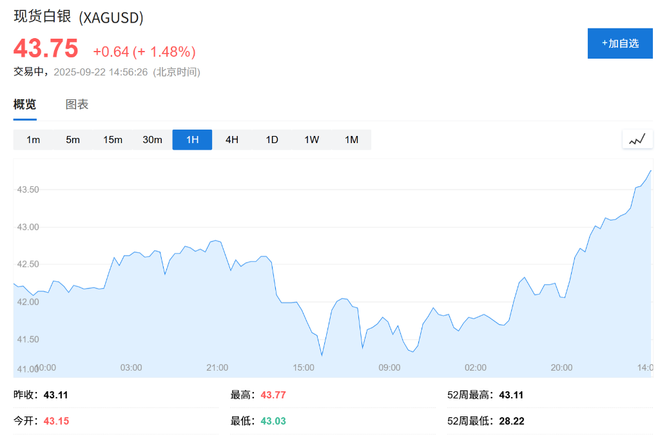This screenshot has height=439, width=660.
Task: Click the 现货白银 (XAGUSD) title
Action: 78,18
